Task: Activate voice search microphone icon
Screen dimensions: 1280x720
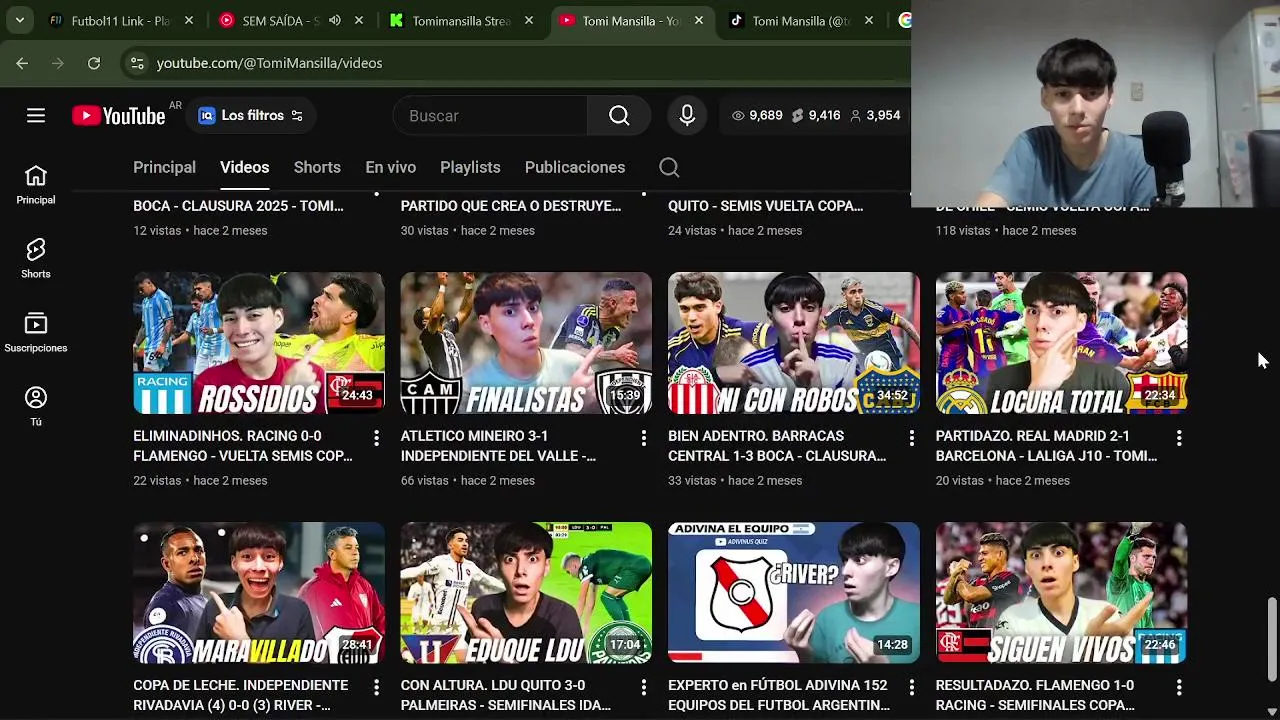Action: 687,116
